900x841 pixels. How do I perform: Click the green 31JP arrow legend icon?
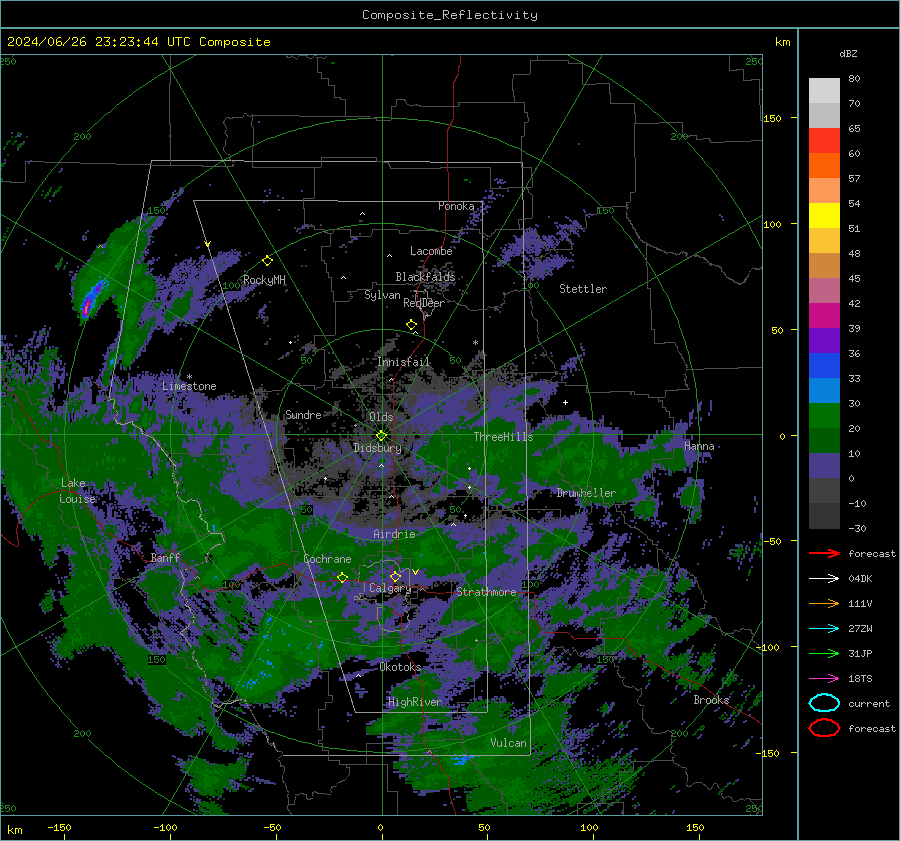click(824, 653)
